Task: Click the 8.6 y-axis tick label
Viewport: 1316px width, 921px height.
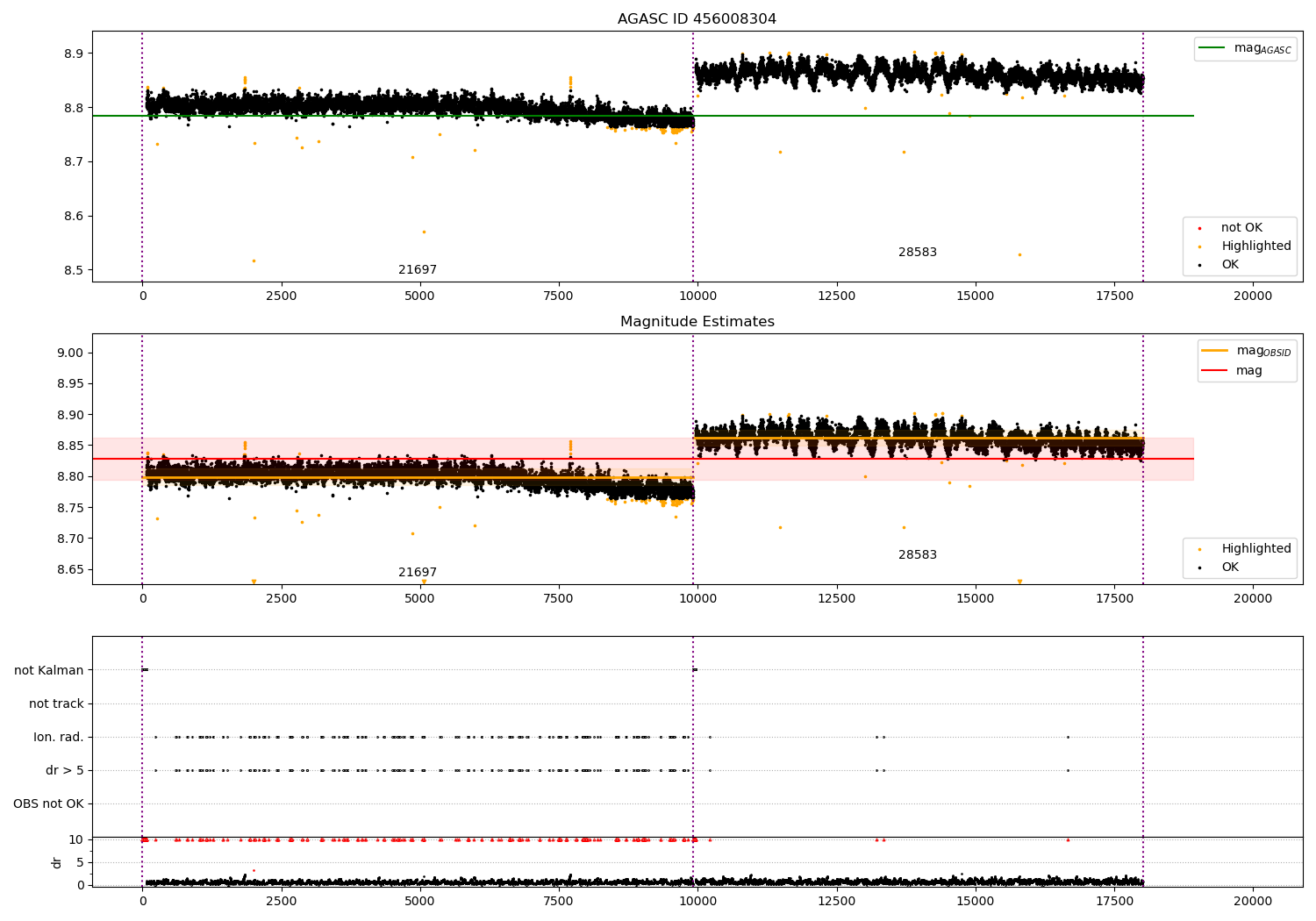Action: [x=74, y=217]
